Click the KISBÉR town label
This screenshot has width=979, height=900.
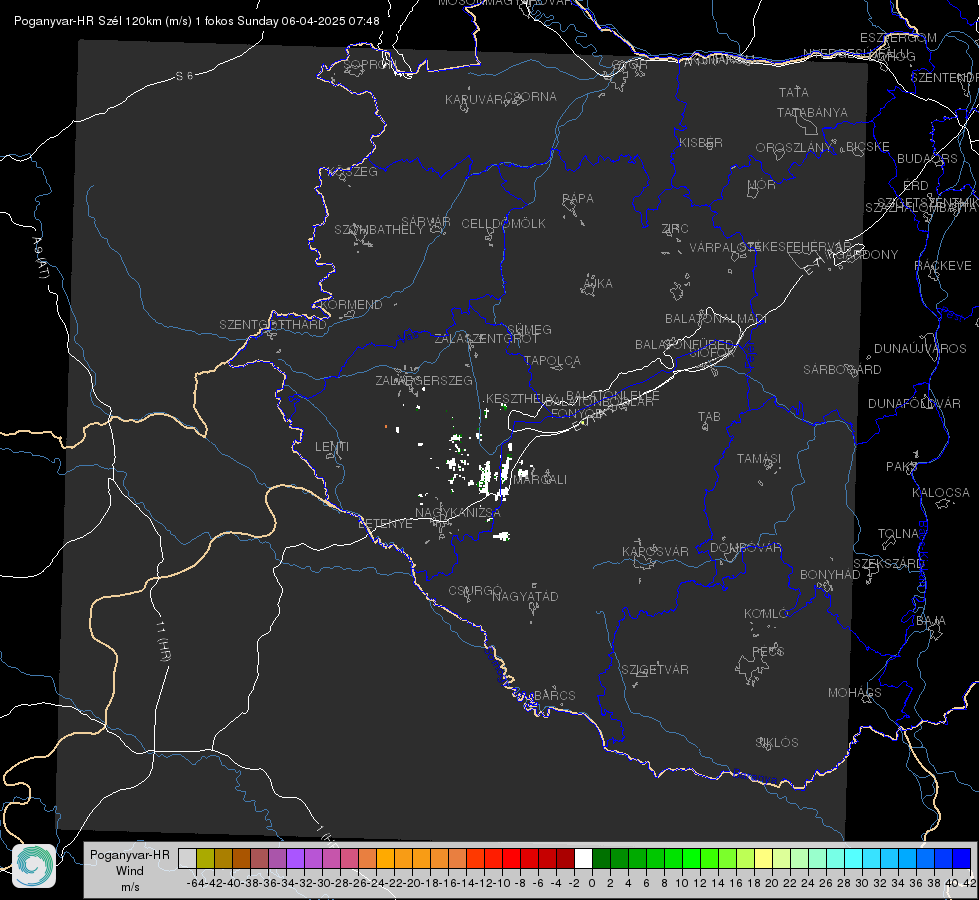coord(701,142)
